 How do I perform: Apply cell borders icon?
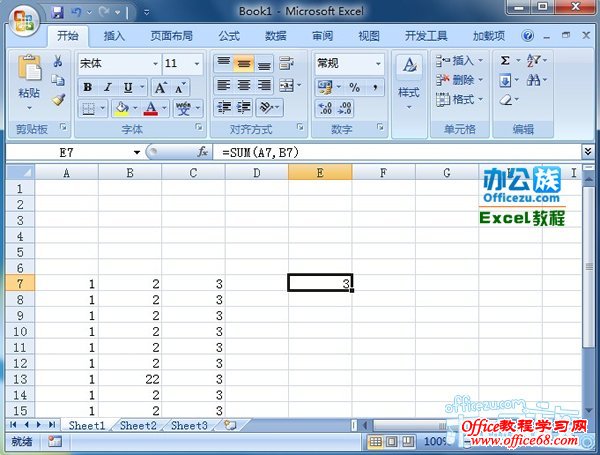click(x=88, y=109)
